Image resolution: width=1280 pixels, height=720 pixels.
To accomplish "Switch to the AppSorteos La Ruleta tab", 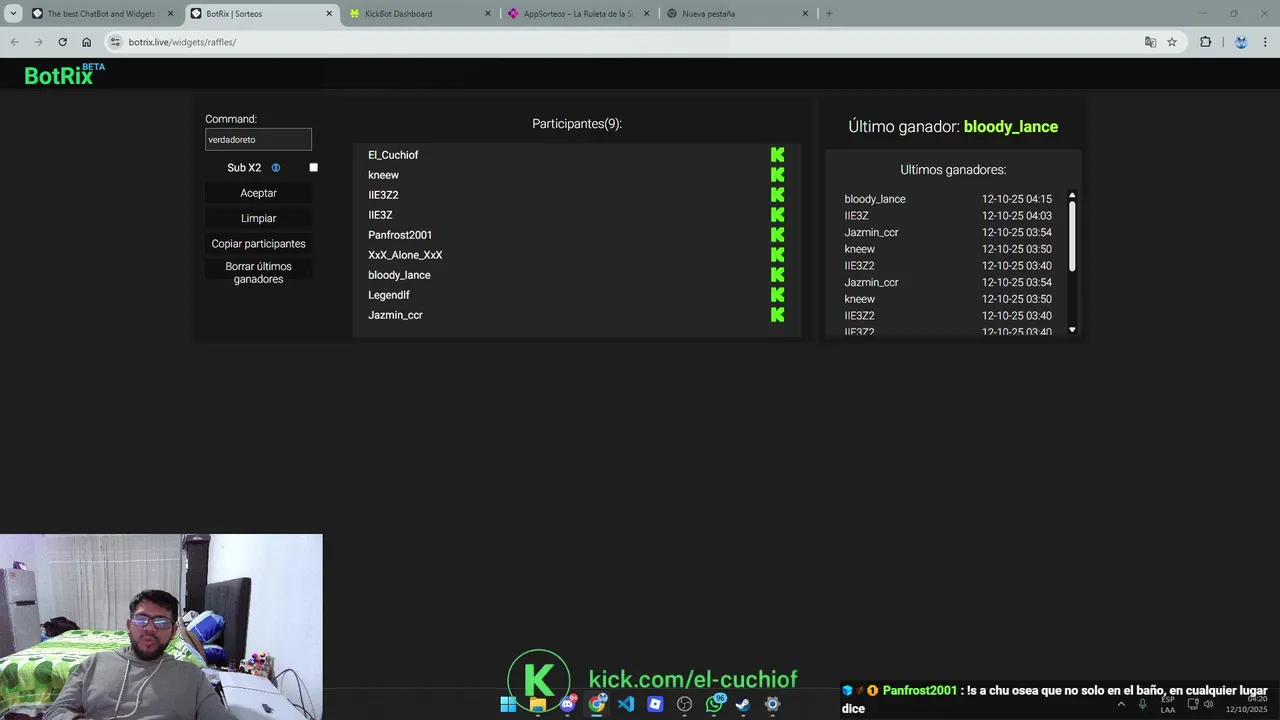I will pos(578,14).
